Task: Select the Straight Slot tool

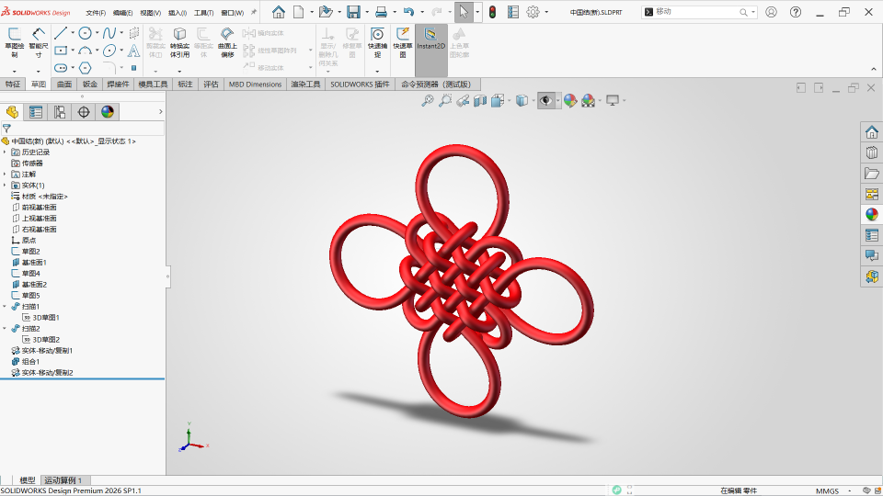Action: pos(61,68)
